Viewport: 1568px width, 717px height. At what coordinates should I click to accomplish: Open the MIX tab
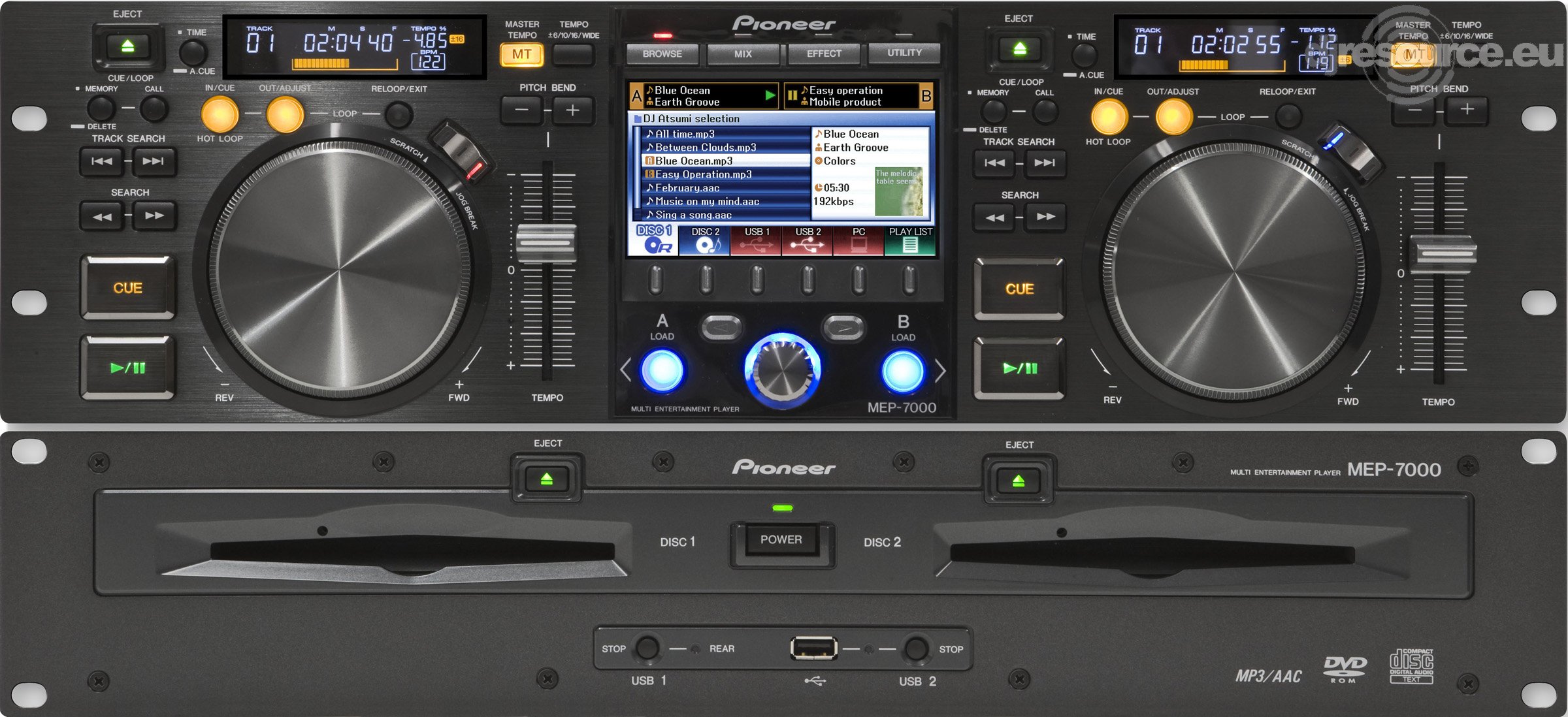tap(743, 54)
